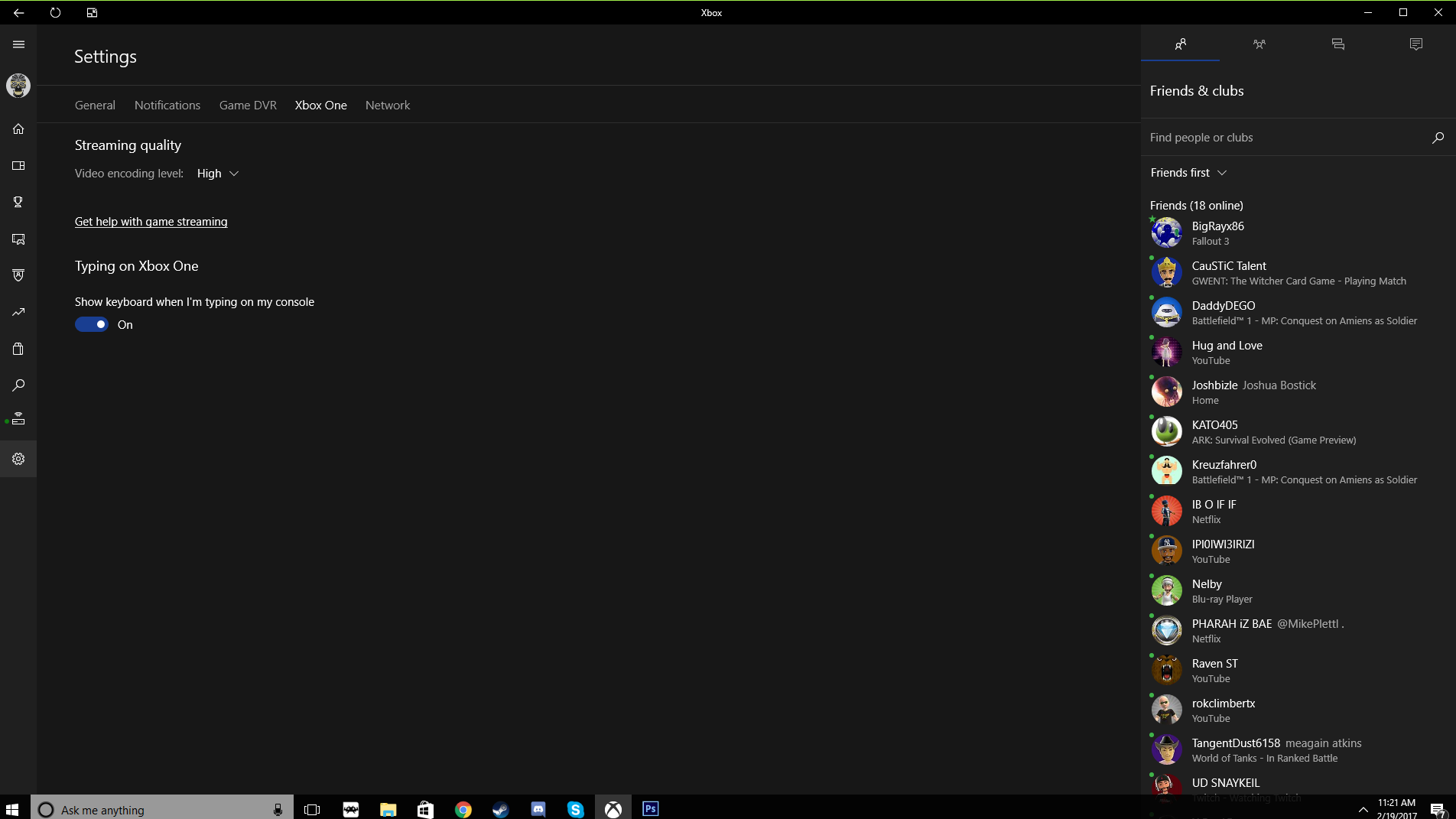
Task: Select the Friends & clubs panel tab
Action: pos(1180,44)
